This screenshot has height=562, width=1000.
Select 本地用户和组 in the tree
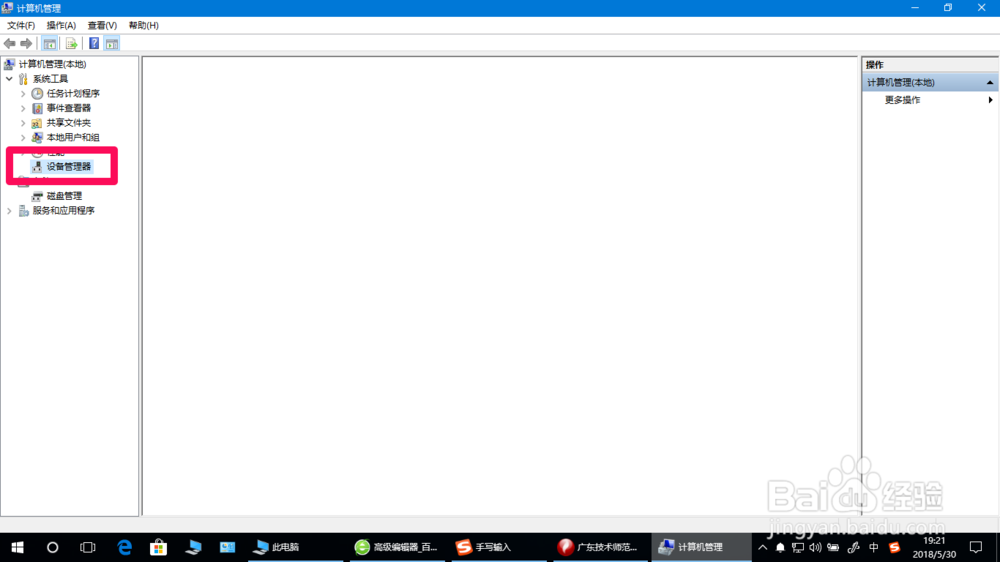coord(73,137)
